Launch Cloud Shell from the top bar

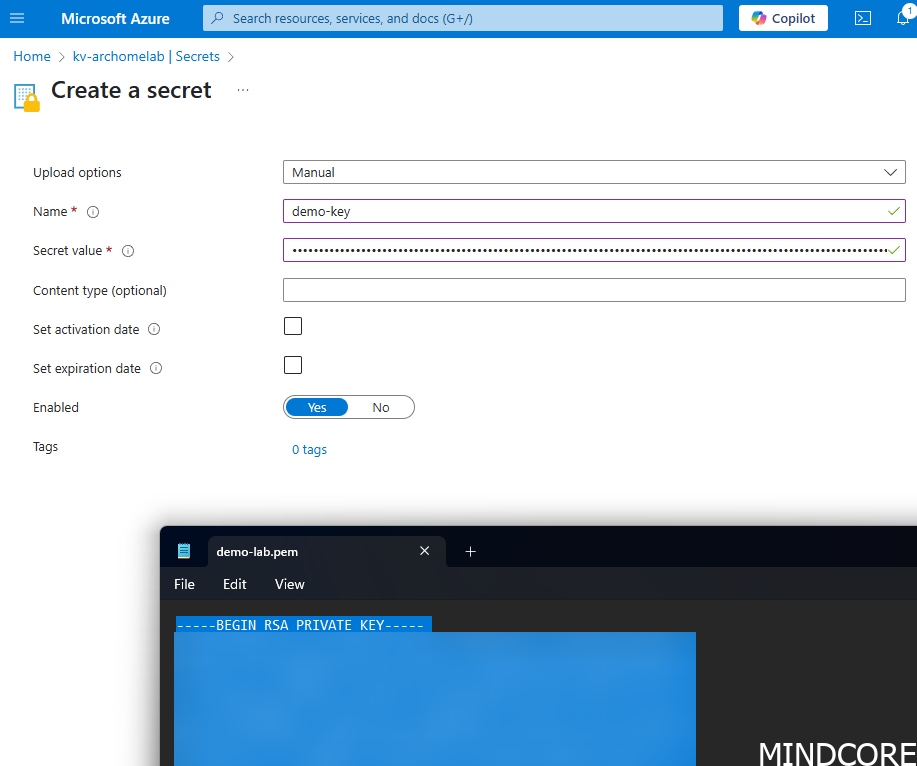(862, 18)
